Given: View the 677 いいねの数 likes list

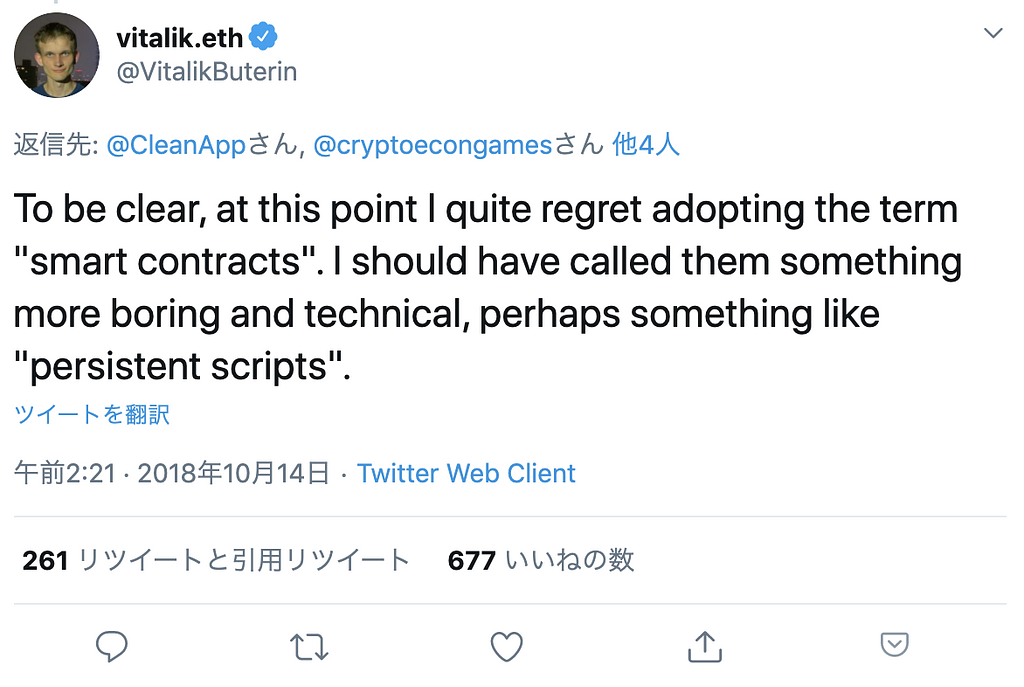Looking at the screenshot, I should coord(541,560).
